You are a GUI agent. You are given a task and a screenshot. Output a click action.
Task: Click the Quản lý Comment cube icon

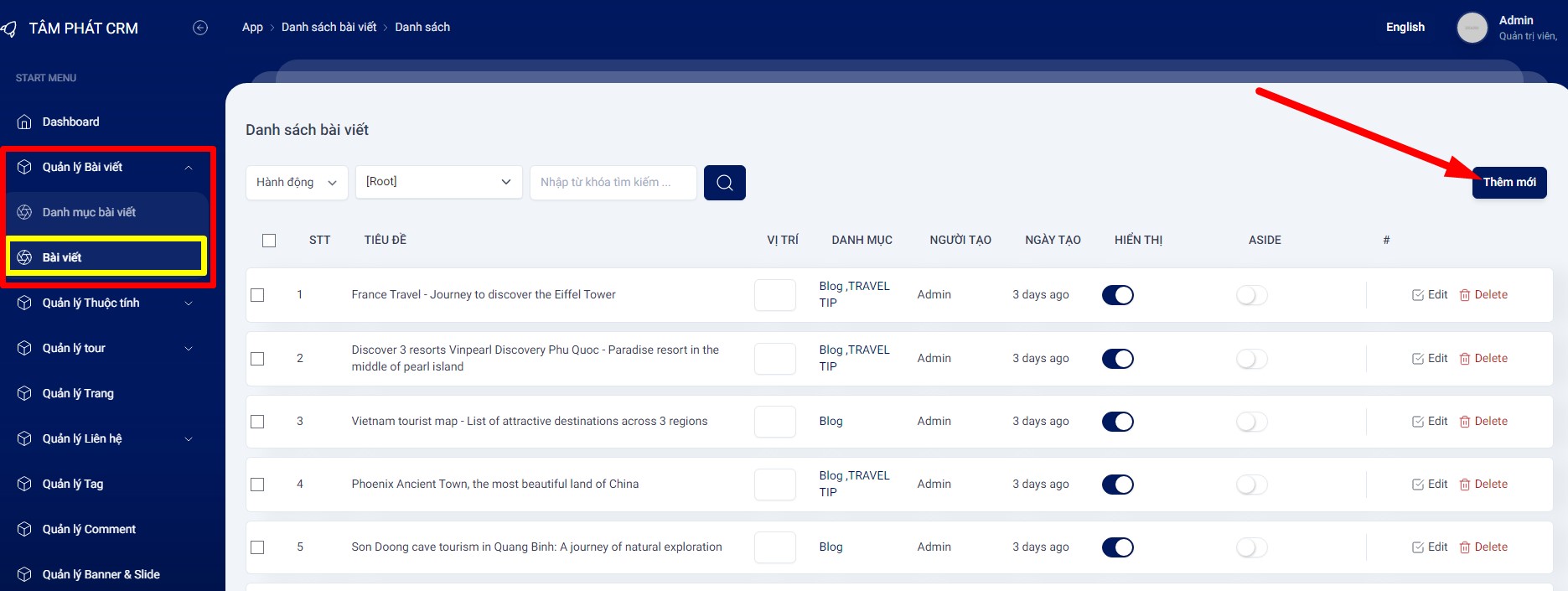tap(24, 529)
